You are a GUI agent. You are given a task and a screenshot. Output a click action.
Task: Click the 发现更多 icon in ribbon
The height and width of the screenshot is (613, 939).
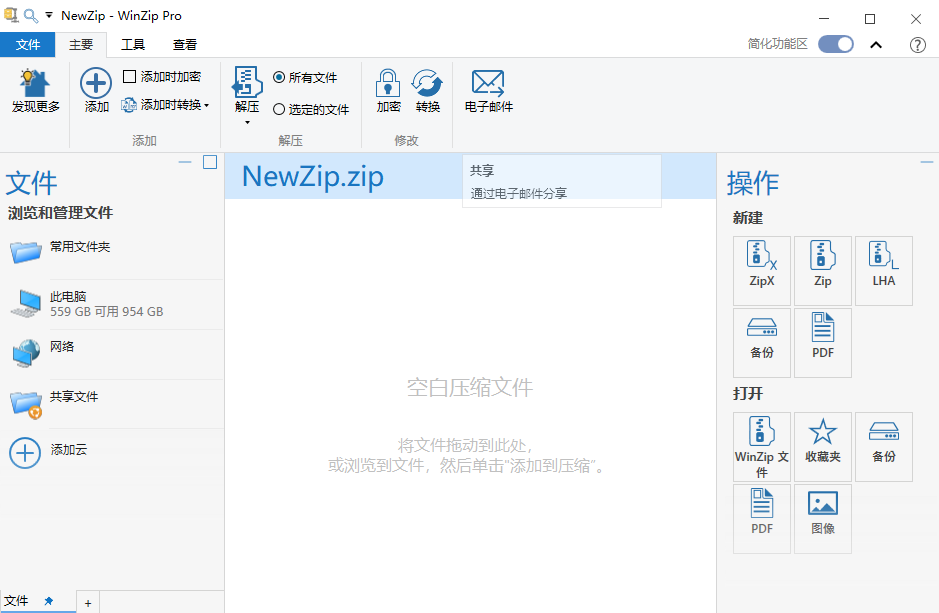[36, 84]
